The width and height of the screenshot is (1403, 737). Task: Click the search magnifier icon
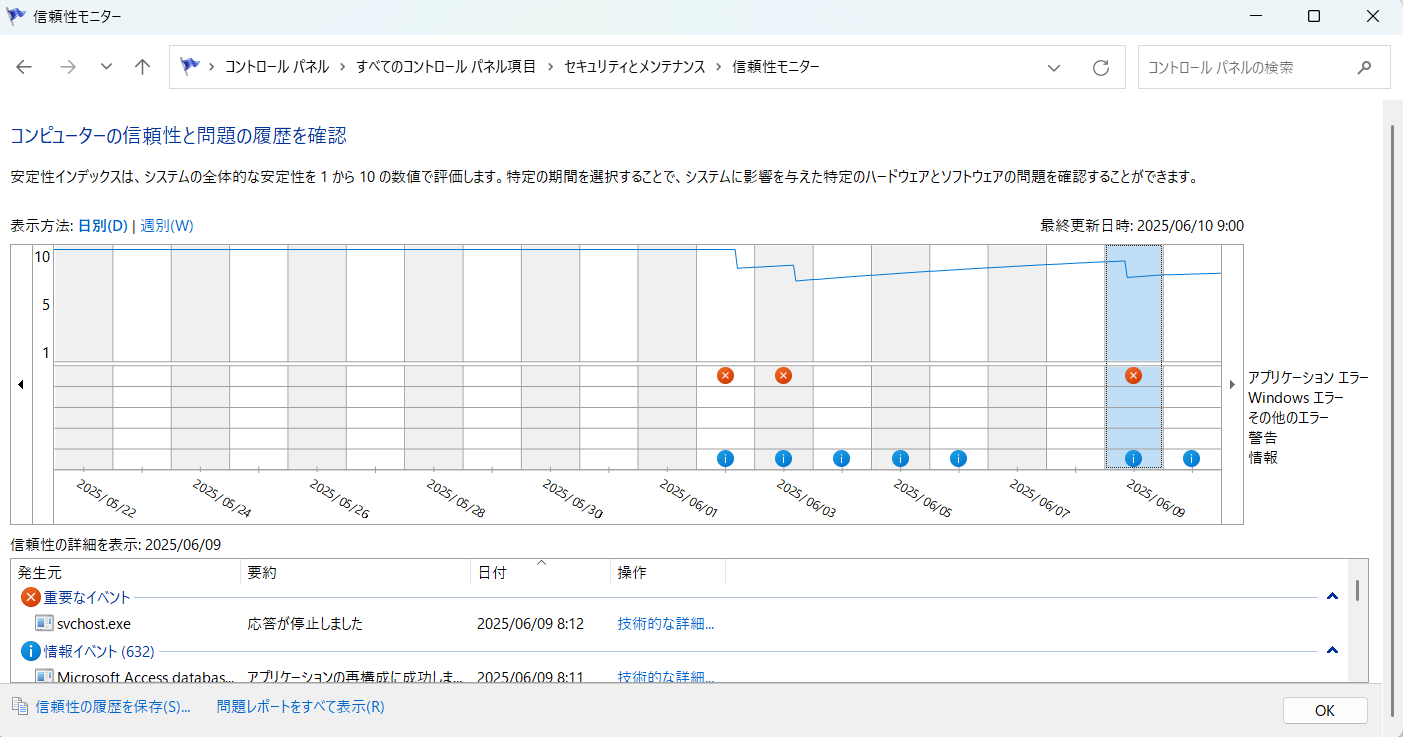(x=1364, y=67)
